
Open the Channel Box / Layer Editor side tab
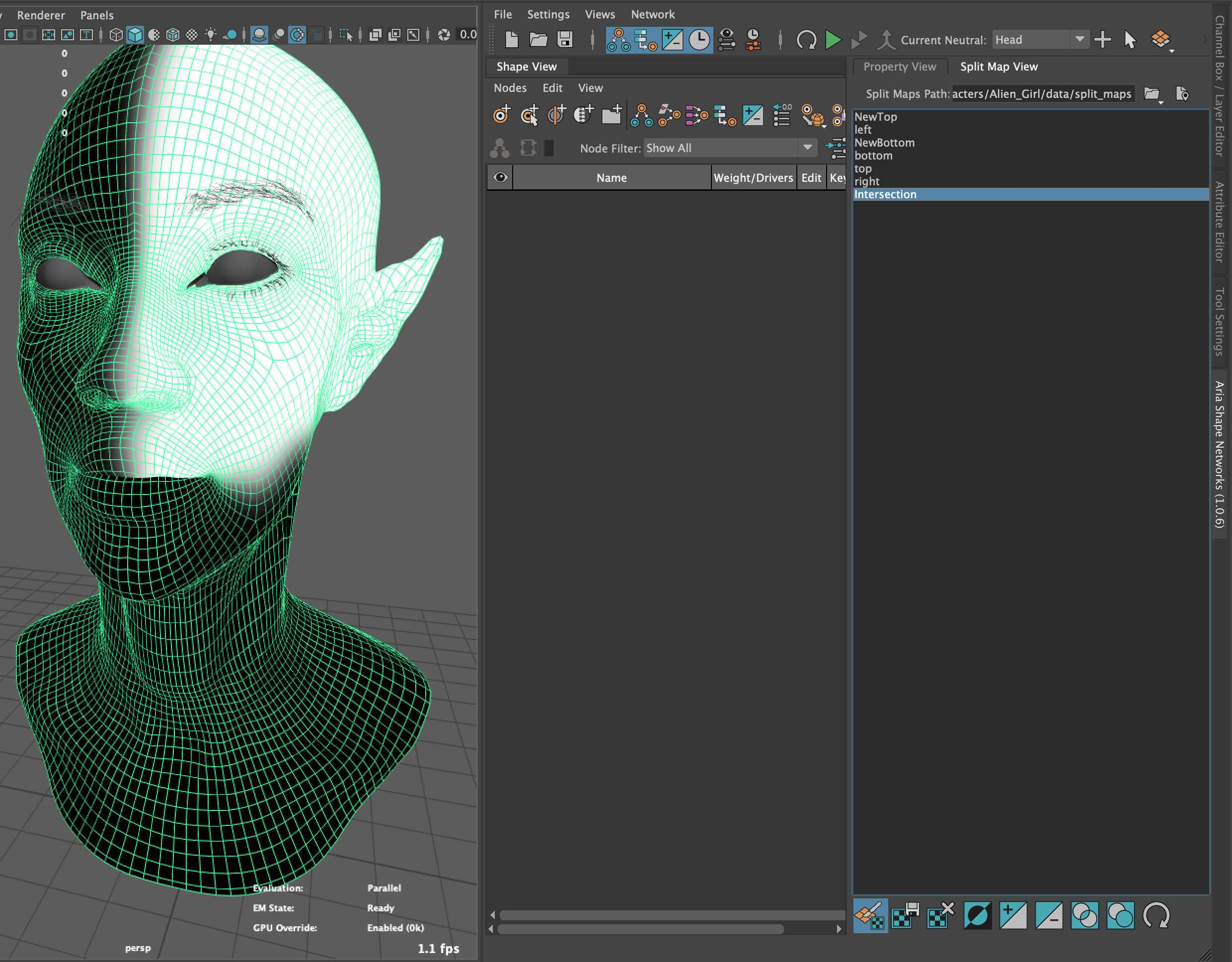[x=1220, y=86]
